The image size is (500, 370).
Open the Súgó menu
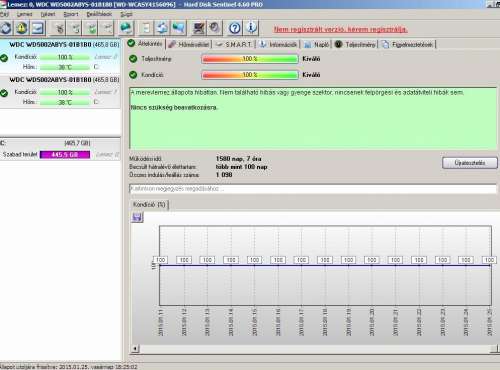(126, 14)
